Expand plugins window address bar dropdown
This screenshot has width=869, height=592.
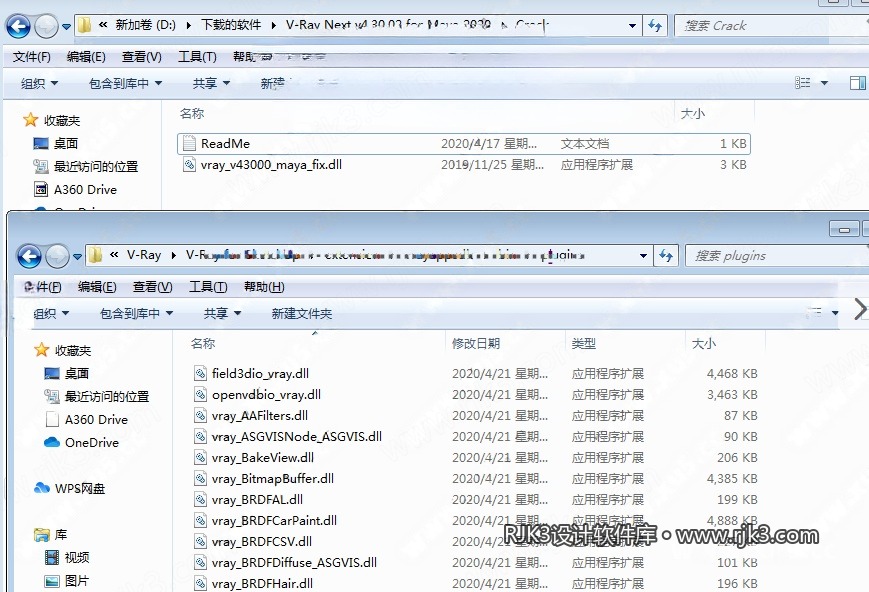643,256
